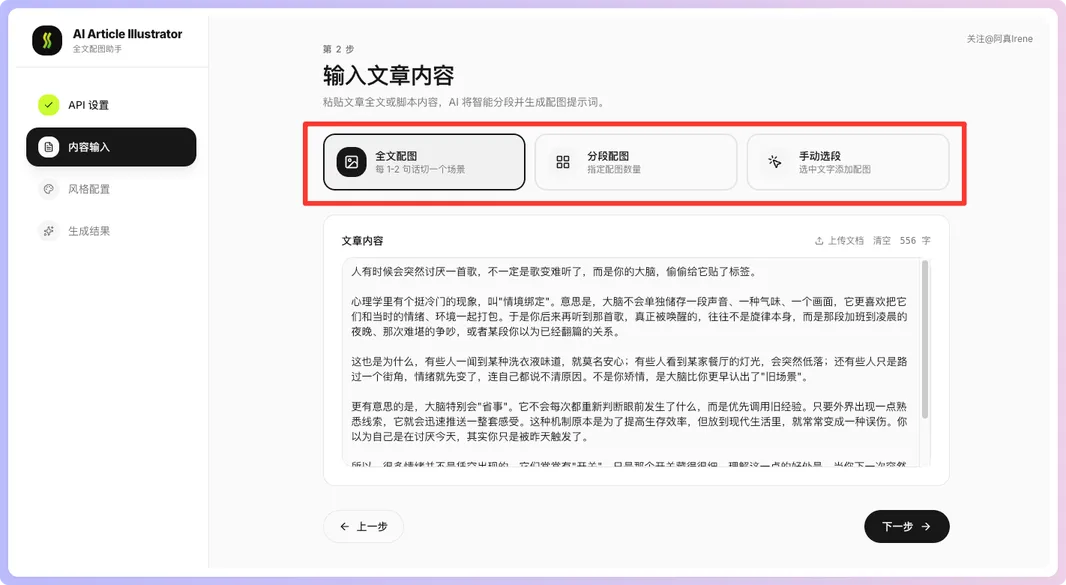The image size is (1066, 585).
Task: Click the image icon on the 全文配图 card
Action: [x=351, y=162]
